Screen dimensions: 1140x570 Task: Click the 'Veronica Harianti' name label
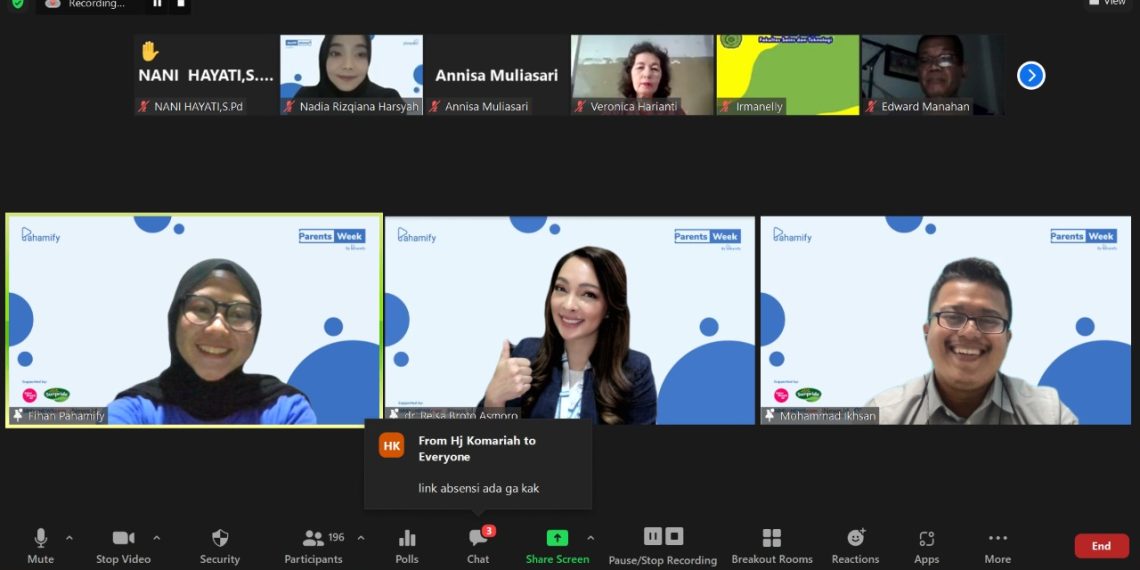tap(634, 107)
